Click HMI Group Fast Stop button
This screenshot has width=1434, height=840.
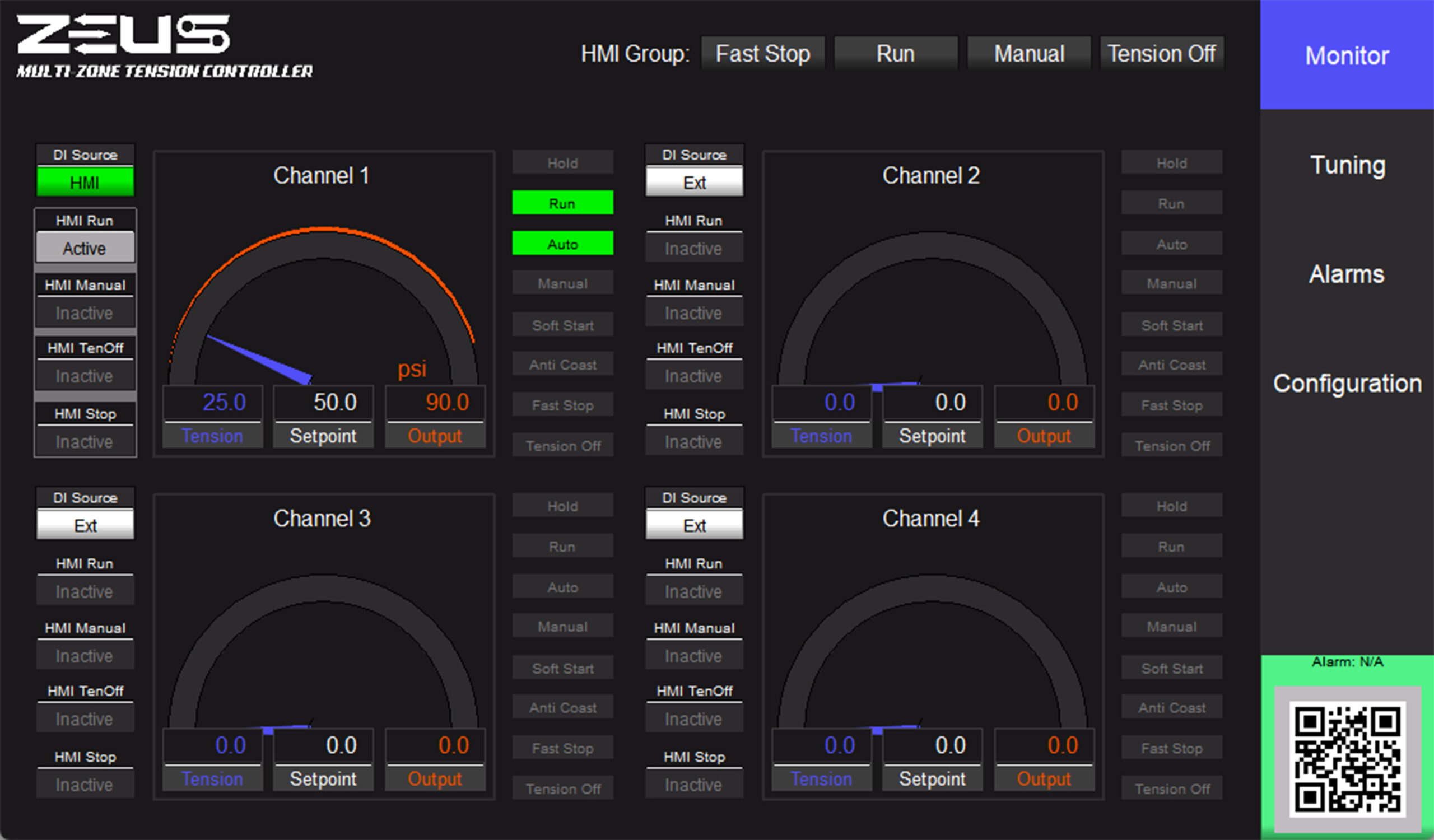(762, 53)
